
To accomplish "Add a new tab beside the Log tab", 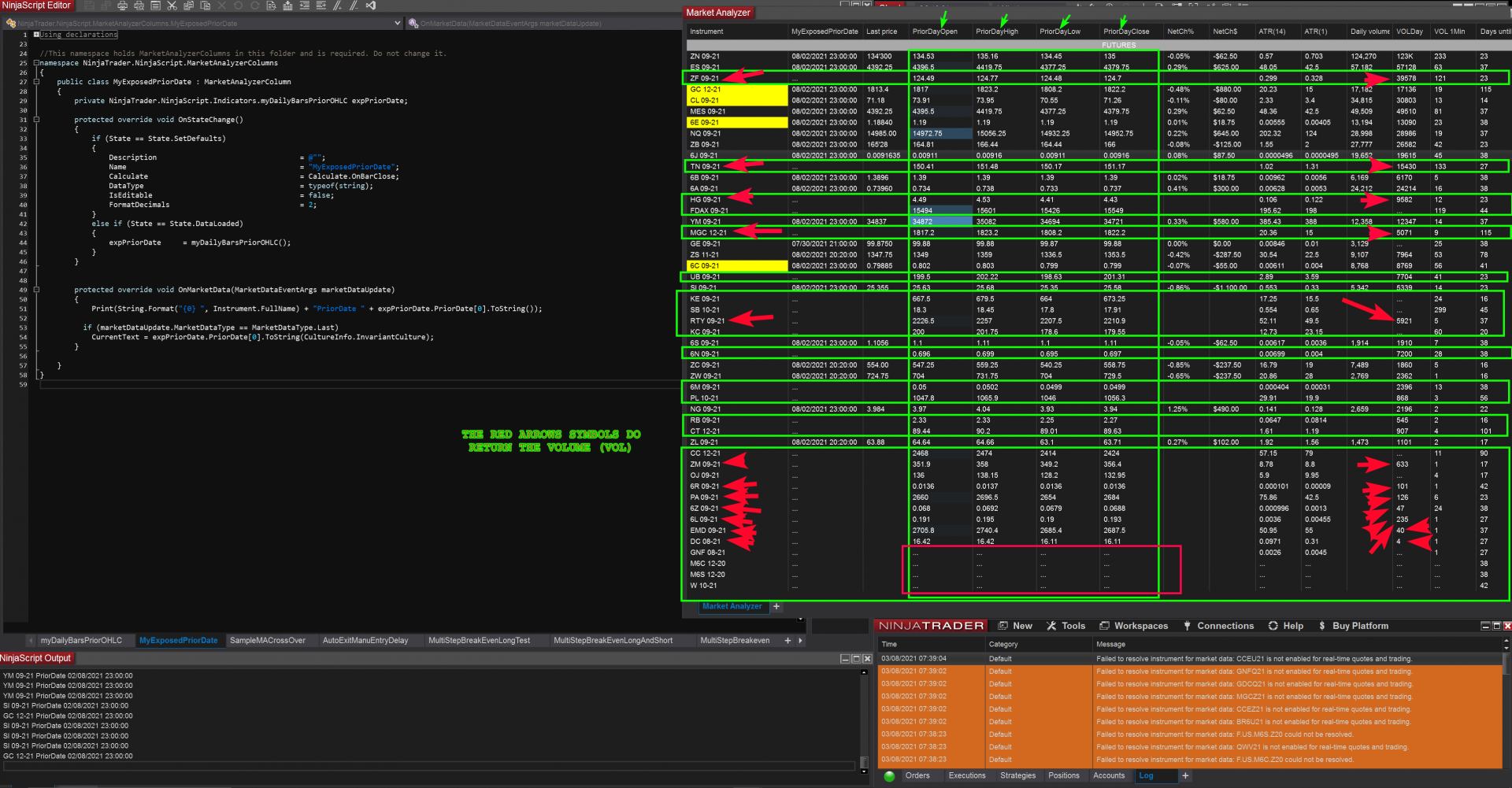I will [1185, 775].
